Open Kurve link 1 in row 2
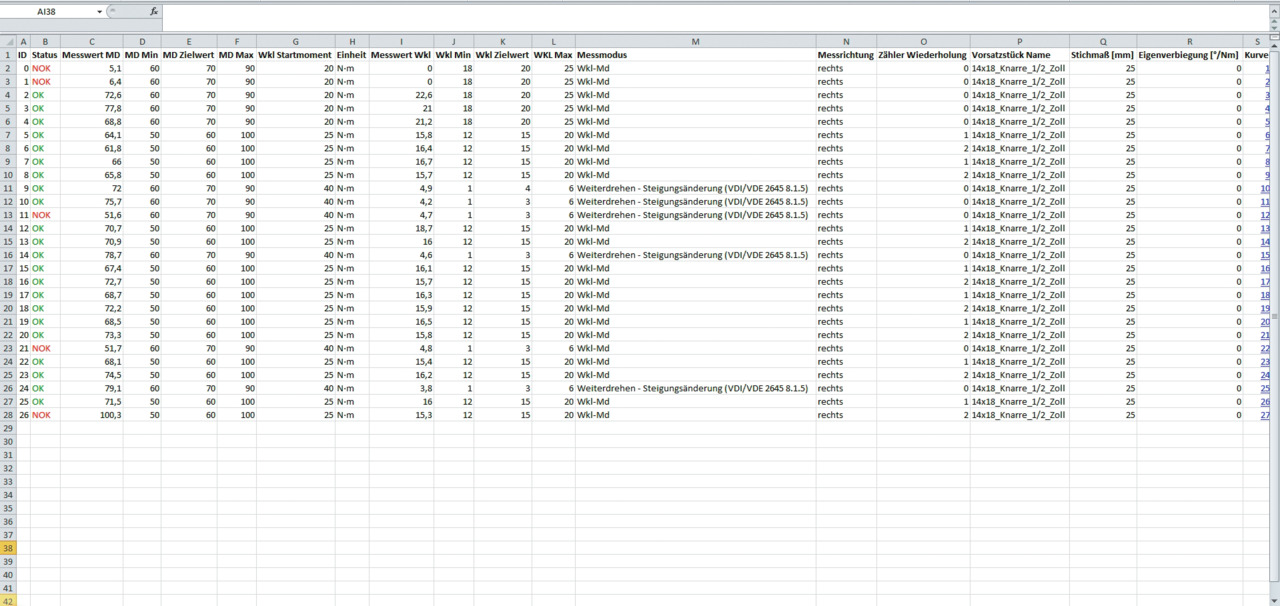 tap(1267, 69)
